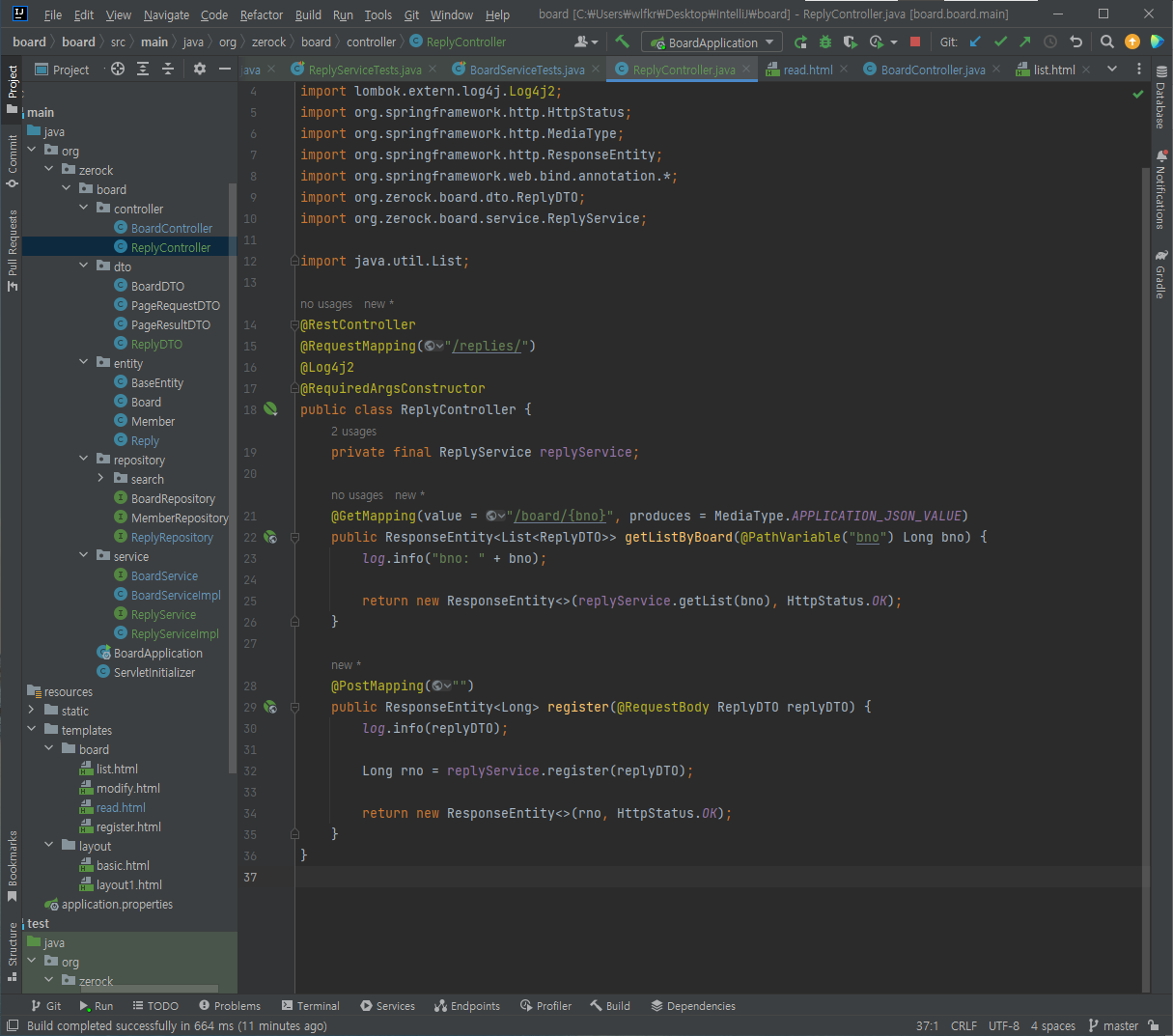Open the hidden editor tabs dropdown chevron
This screenshot has width=1173, height=1036.
click(1112, 69)
